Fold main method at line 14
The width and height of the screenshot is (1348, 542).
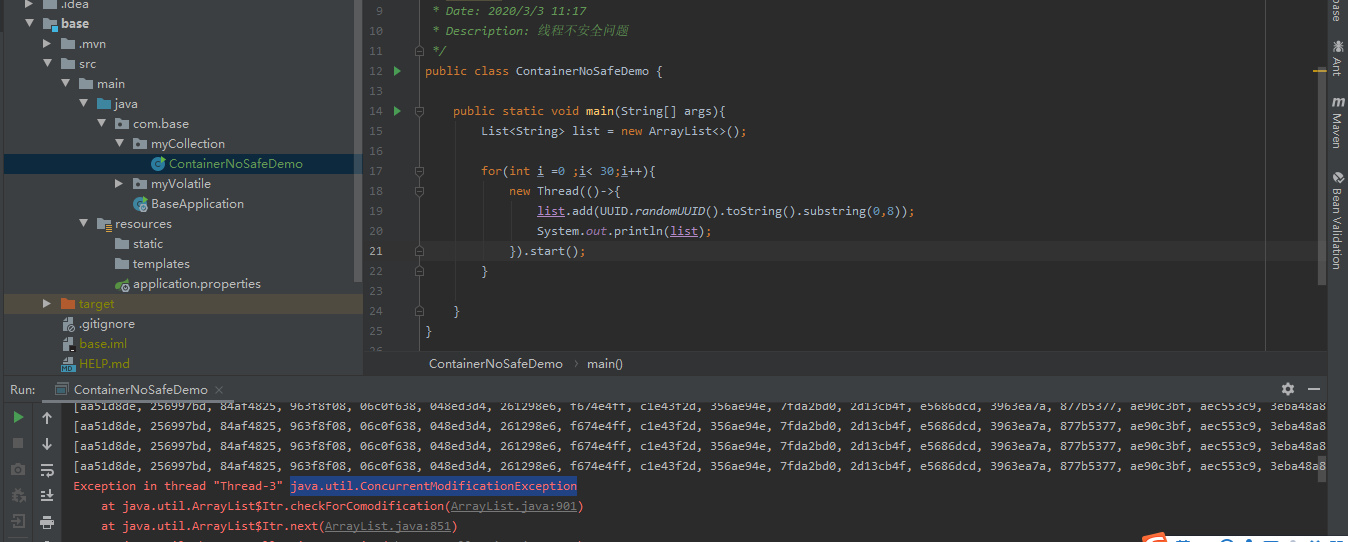419,111
